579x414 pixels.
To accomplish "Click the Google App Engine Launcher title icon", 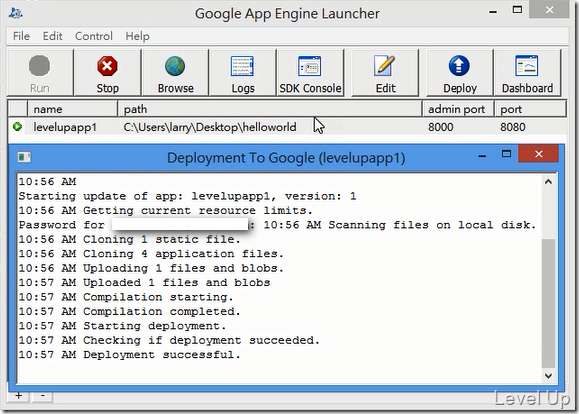I will (x=16, y=13).
